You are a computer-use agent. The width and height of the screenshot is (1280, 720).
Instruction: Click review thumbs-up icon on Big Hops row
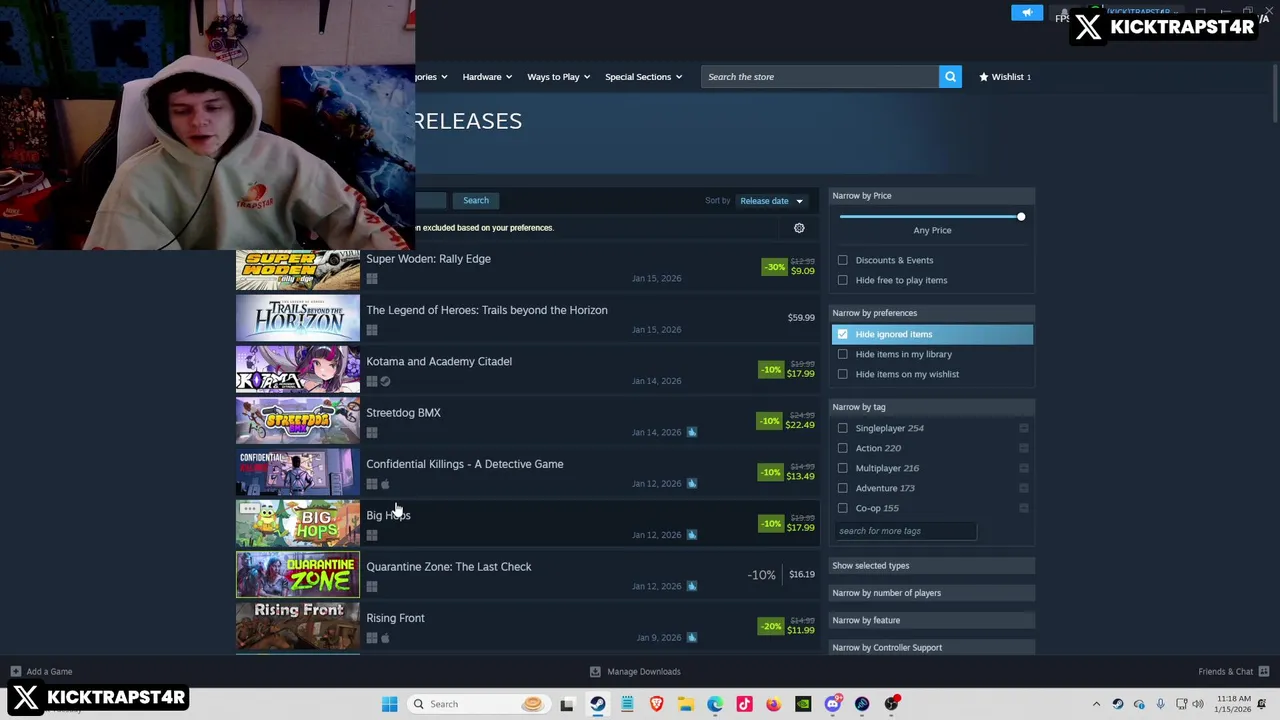pyautogui.click(x=692, y=535)
